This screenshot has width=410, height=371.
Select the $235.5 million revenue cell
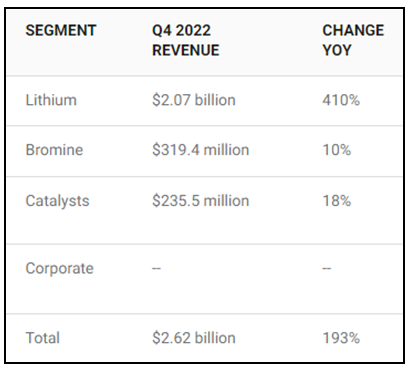tap(201, 201)
